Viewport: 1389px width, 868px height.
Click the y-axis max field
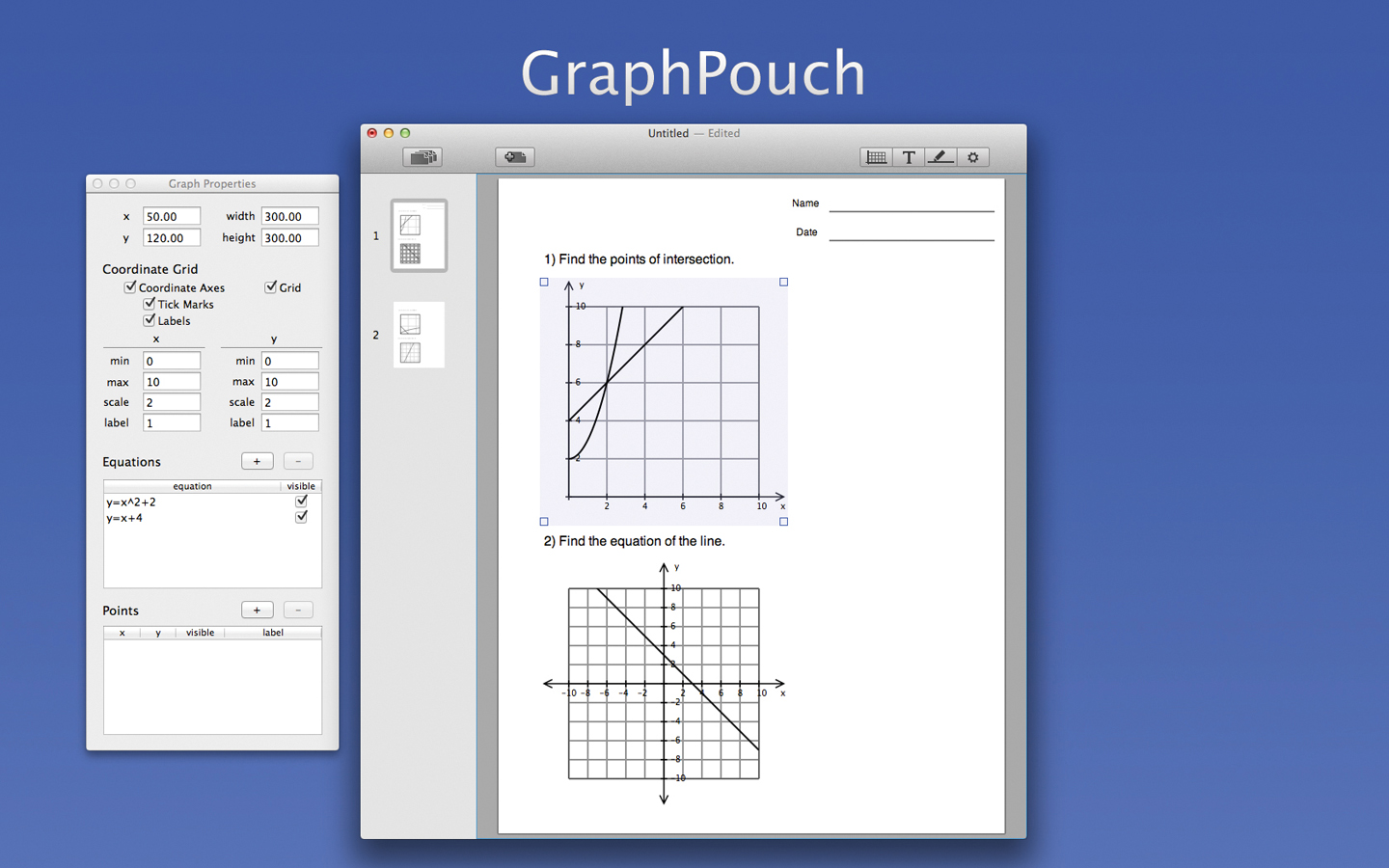click(x=289, y=382)
